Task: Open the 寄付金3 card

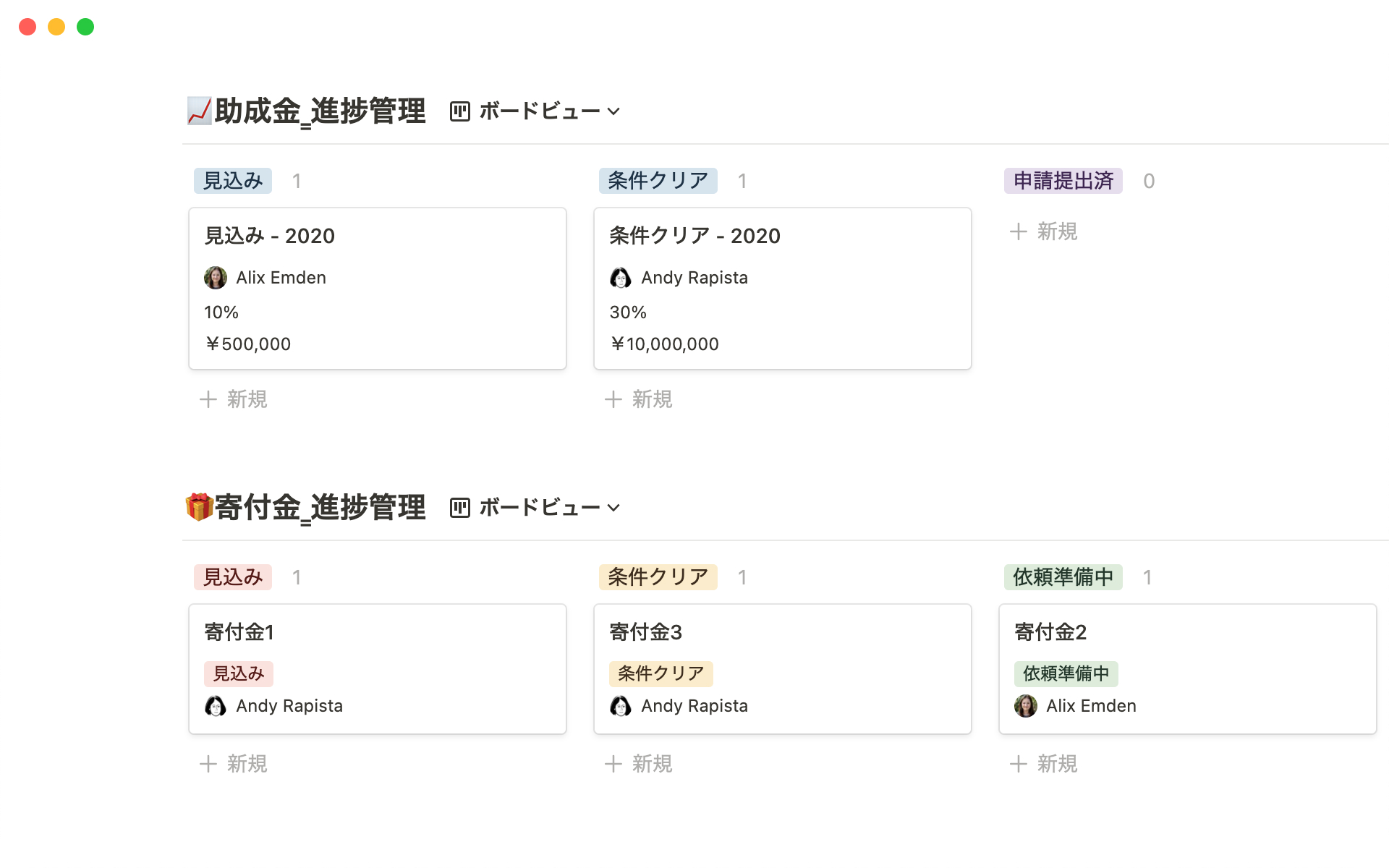Action: pyautogui.click(x=645, y=632)
